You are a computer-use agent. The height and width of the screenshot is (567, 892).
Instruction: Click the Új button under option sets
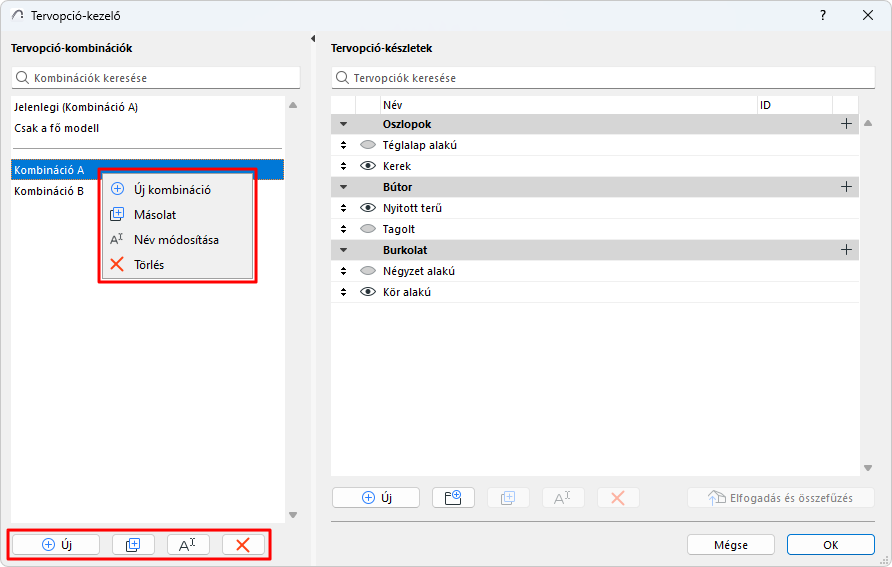tap(376, 498)
